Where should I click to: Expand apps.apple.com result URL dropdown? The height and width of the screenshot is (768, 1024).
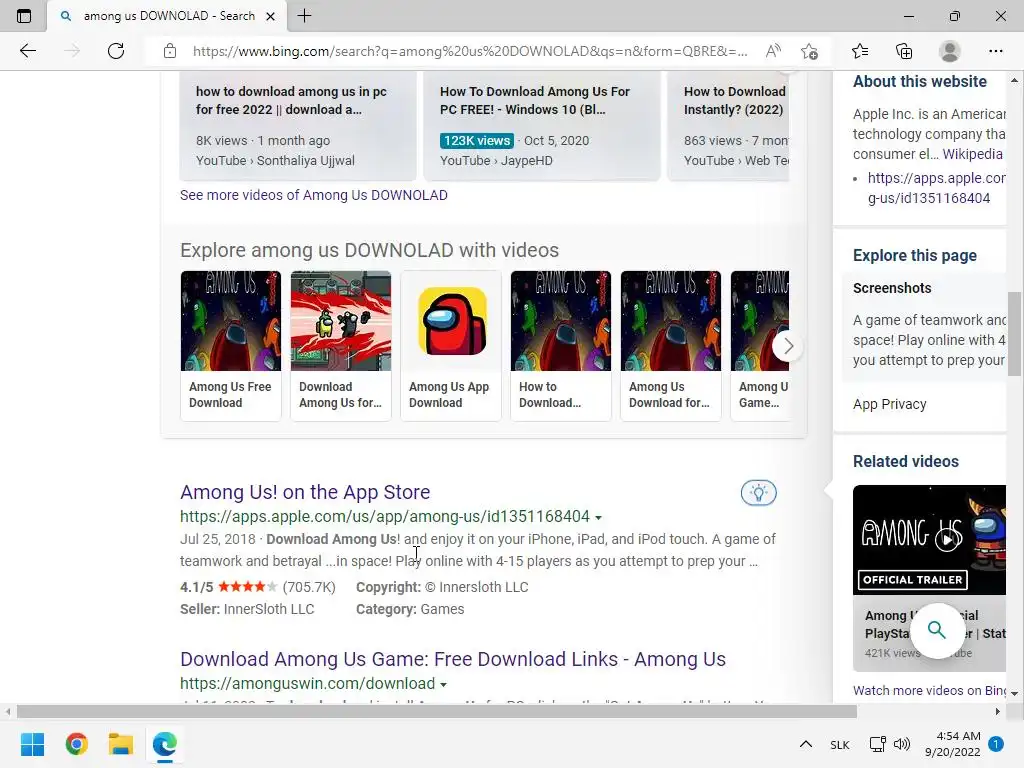(x=598, y=517)
